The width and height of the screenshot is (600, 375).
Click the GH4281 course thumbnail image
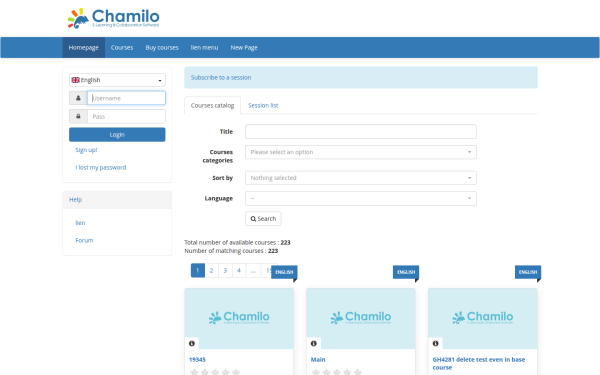483,318
